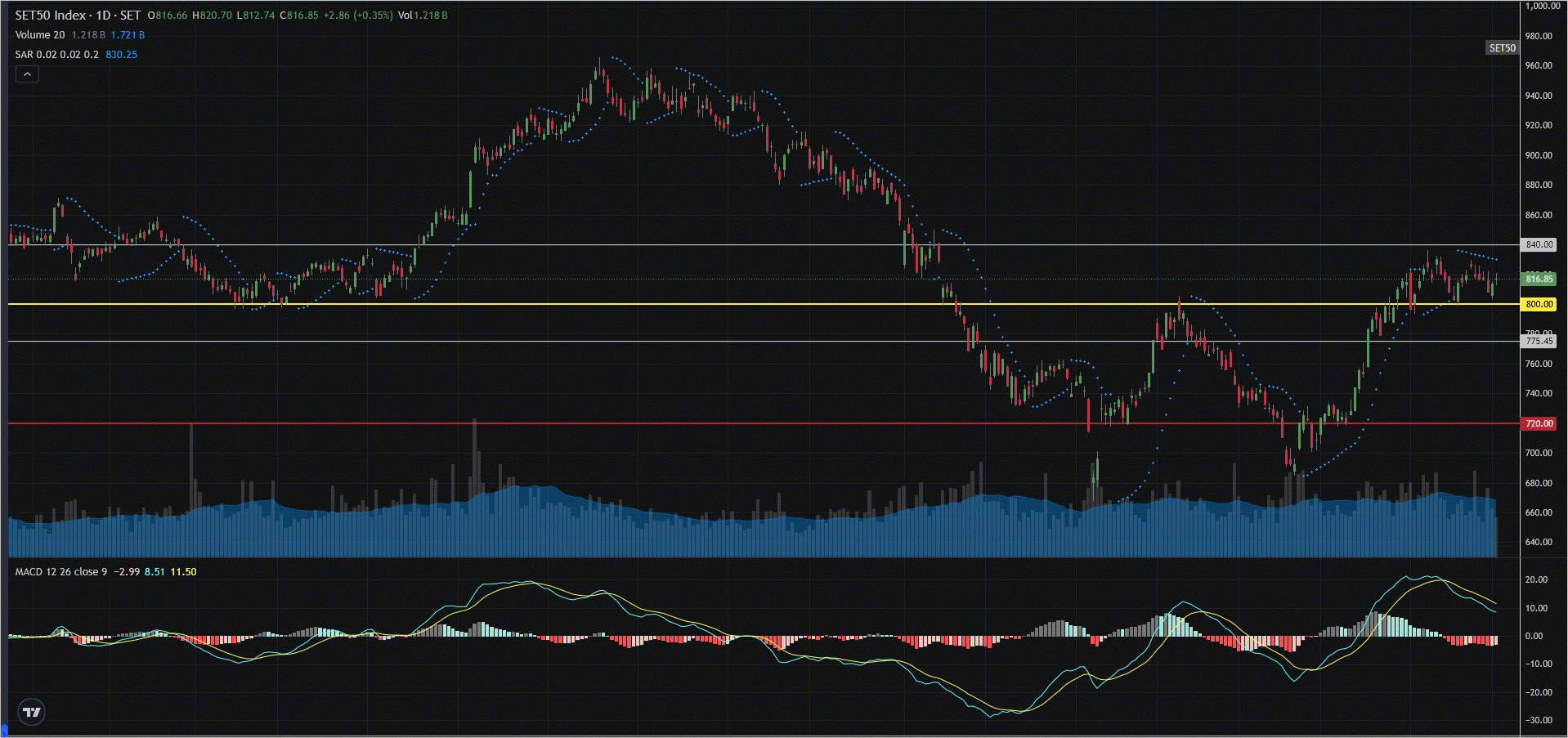Select the Volume 20 indicator legend
Image resolution: width=1568 pixels, height=738 pixels.
[x=40, y=35]
